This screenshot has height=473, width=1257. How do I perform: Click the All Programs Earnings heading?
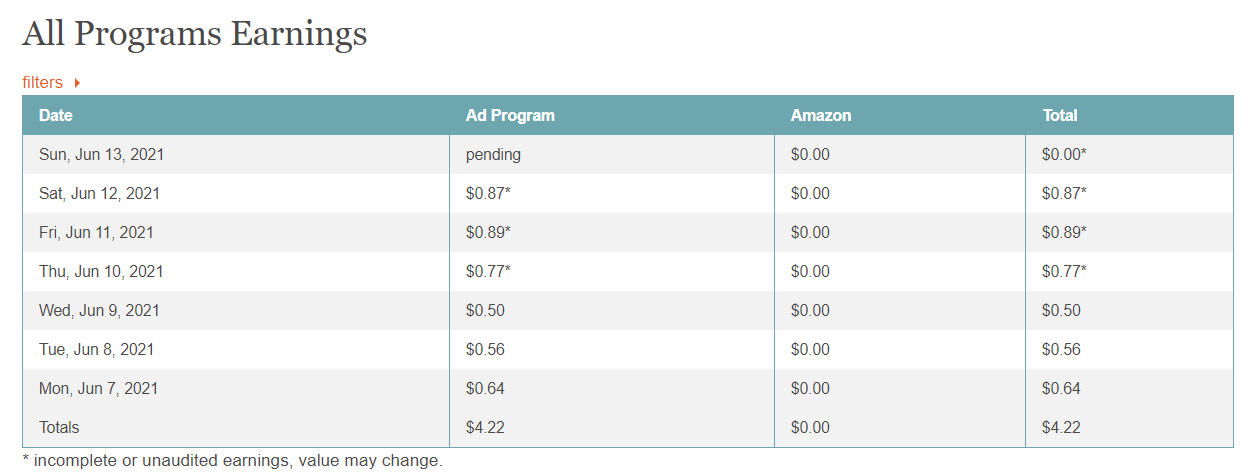pyautogui.click(x=195, y=34)
